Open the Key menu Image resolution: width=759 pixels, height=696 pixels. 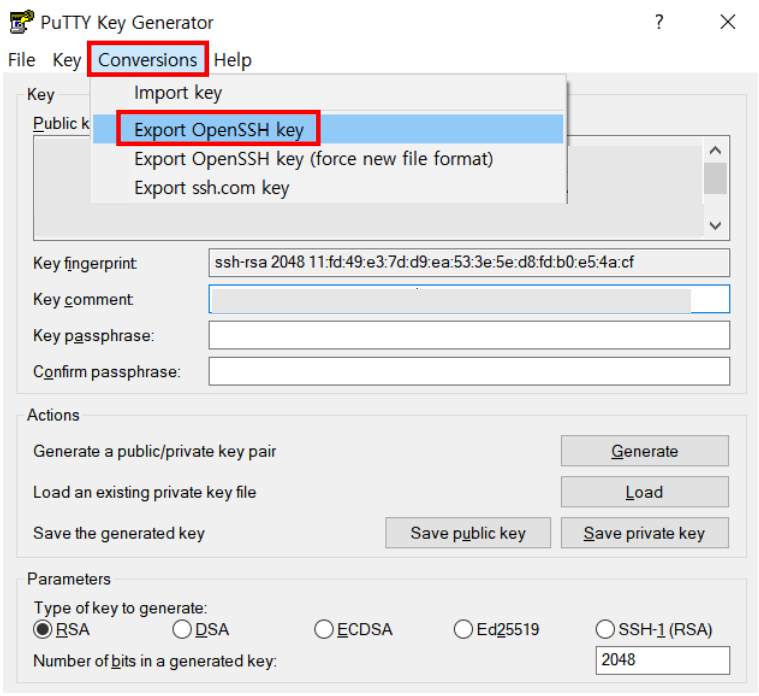click(x=67, y=60)
